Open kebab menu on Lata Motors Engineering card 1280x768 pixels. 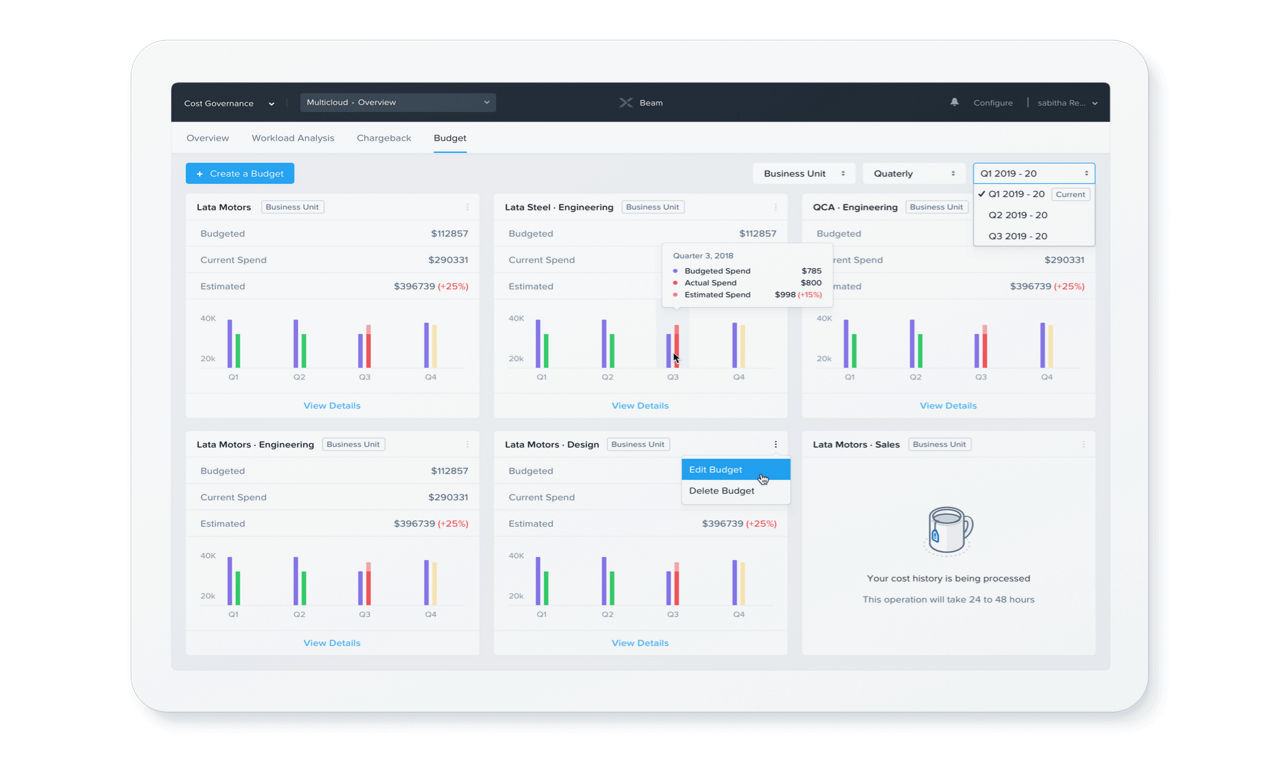466,444
